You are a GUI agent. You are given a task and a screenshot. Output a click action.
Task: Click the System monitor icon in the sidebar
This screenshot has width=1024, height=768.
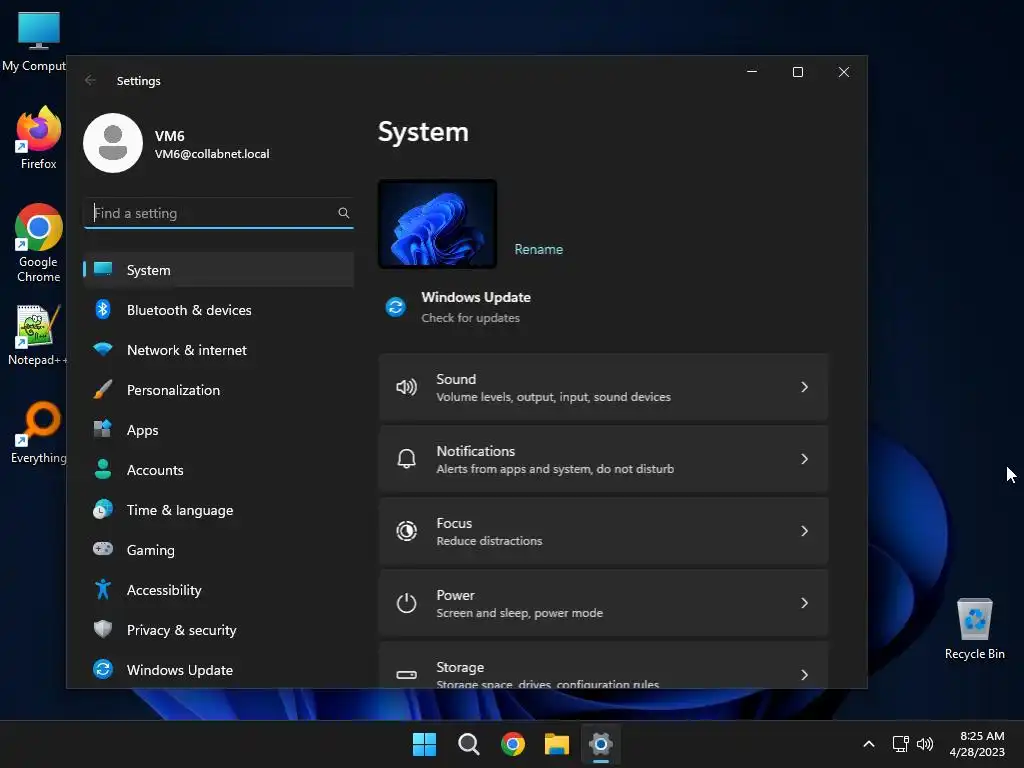coord(103,269)
